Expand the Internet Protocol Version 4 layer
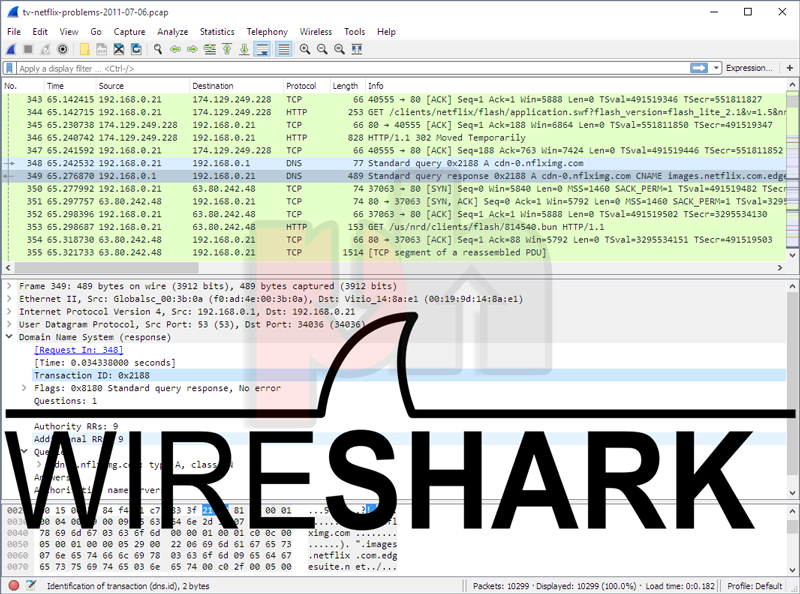800x594 pixels. 9,312
